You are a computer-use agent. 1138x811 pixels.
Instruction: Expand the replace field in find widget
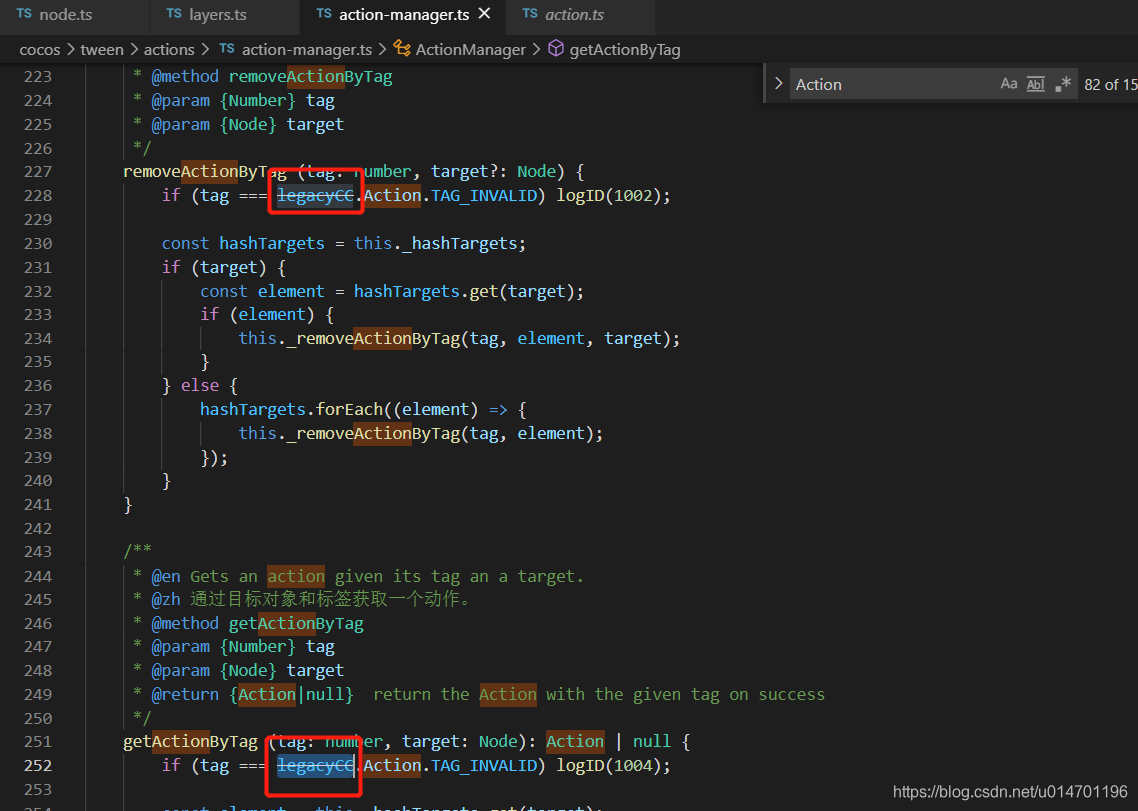pyautogui.click(x=778, y=83)
